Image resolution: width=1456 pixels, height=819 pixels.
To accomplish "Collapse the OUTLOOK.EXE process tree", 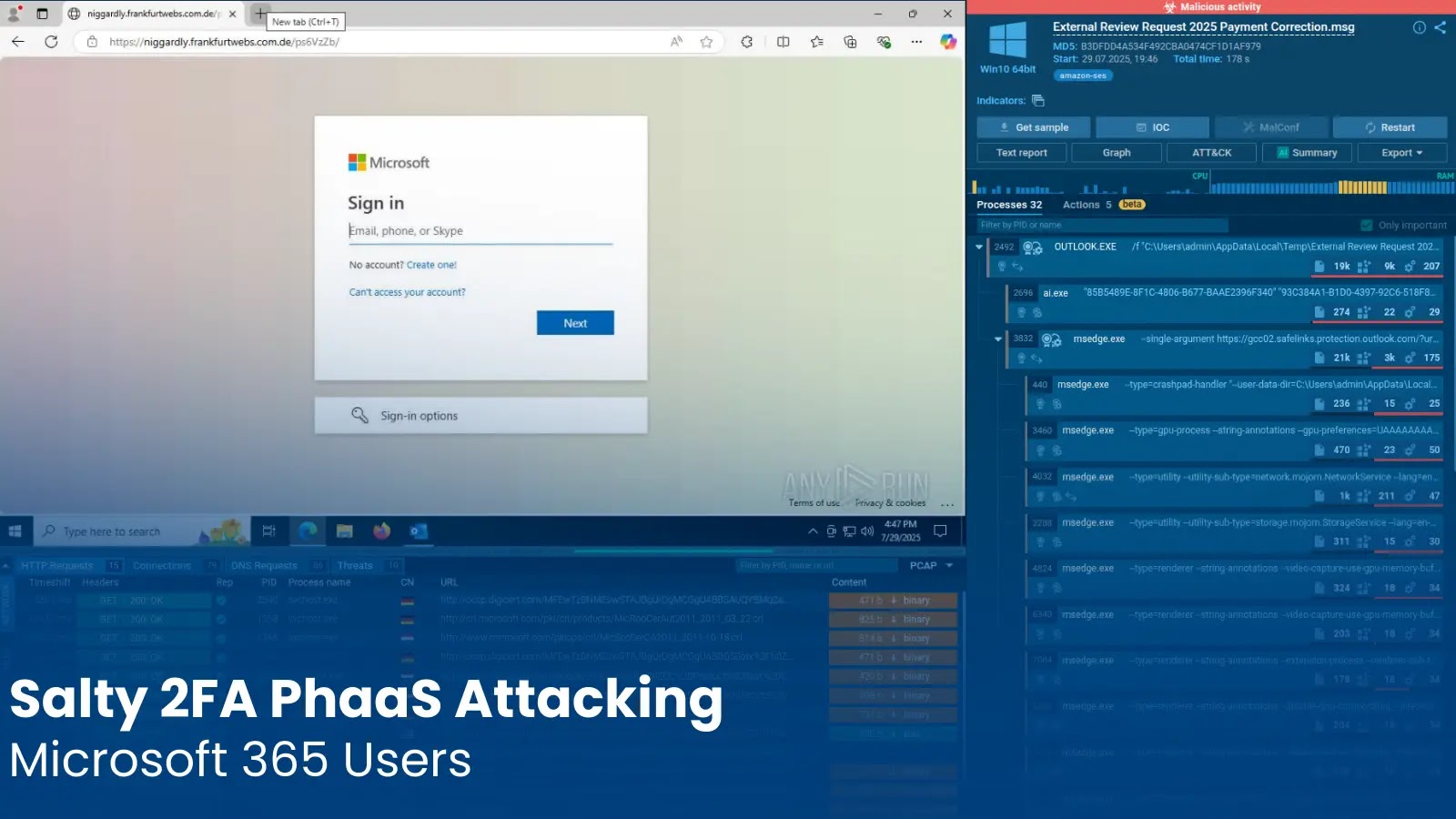I will click(x=979, y=247).
